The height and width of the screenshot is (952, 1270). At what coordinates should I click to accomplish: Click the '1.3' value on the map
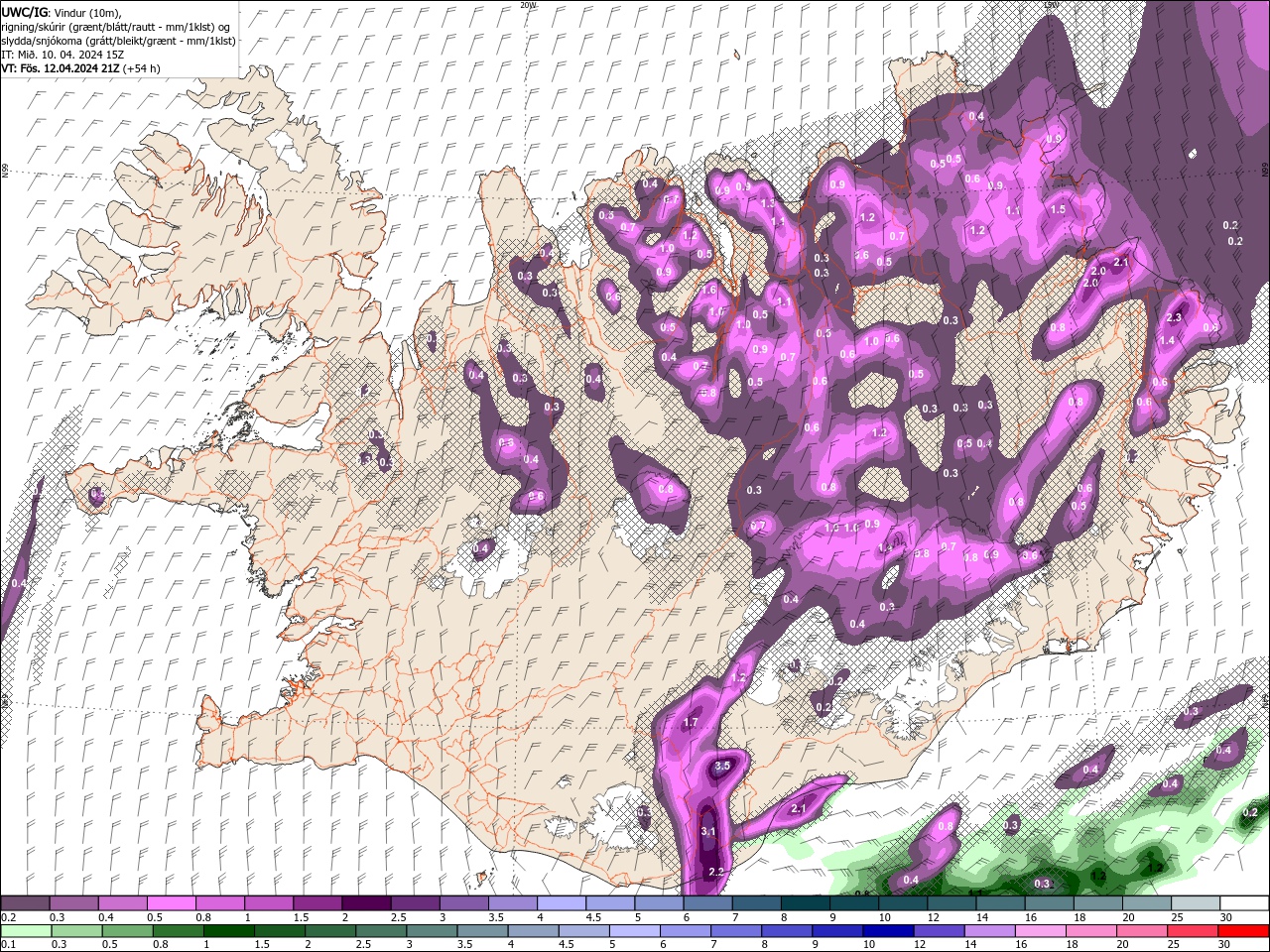click(767, 202)
